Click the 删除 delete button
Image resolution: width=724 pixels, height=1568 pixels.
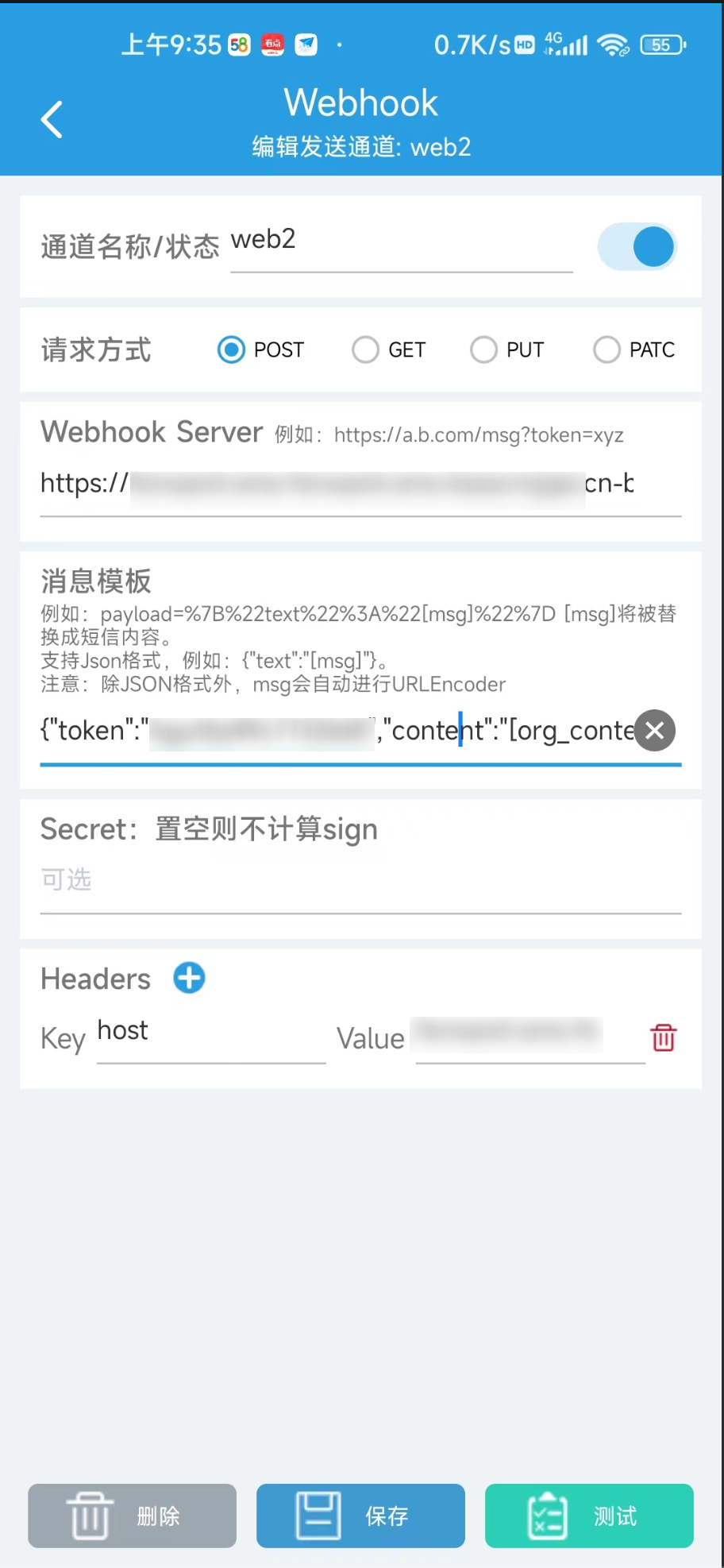[133, 1516]
